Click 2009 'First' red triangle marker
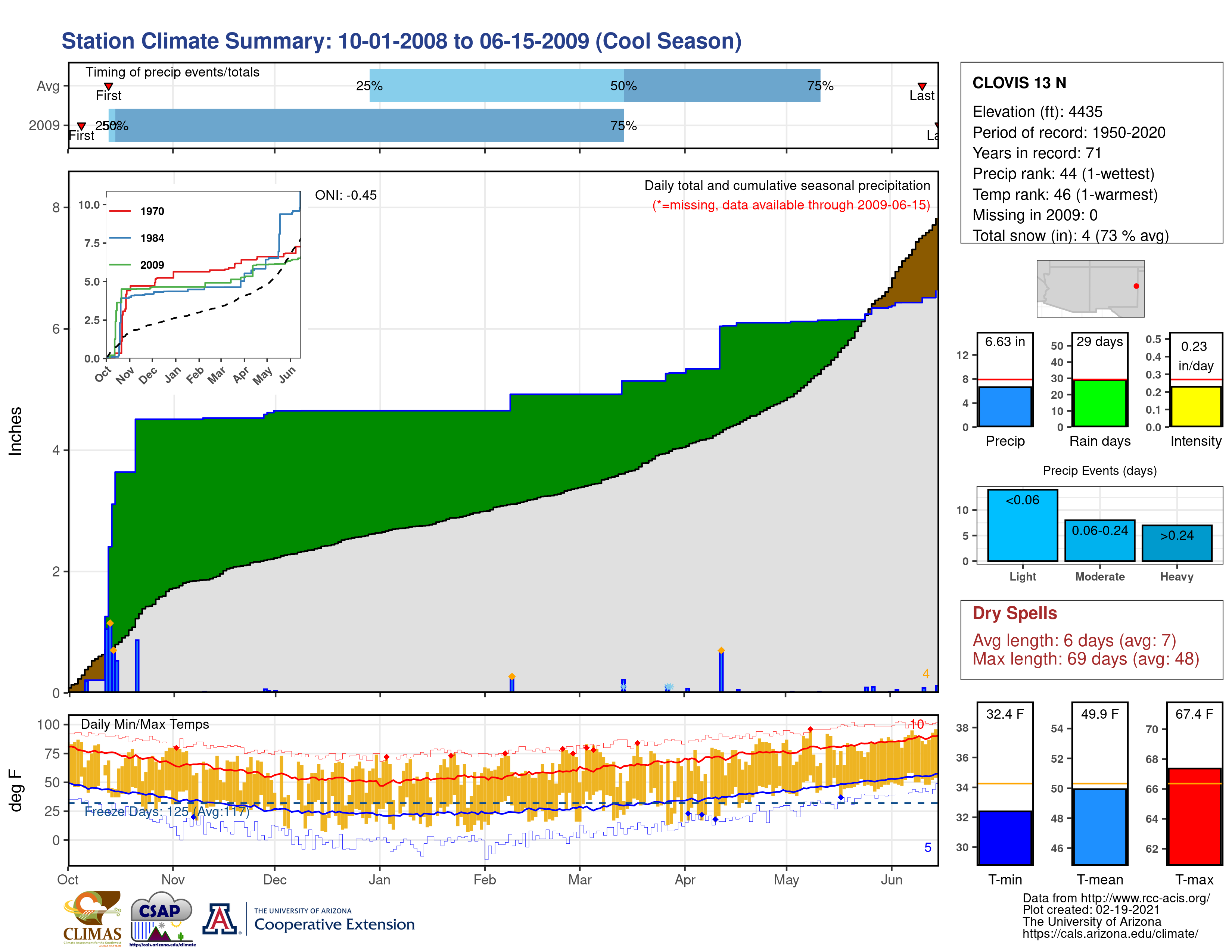 81,126
